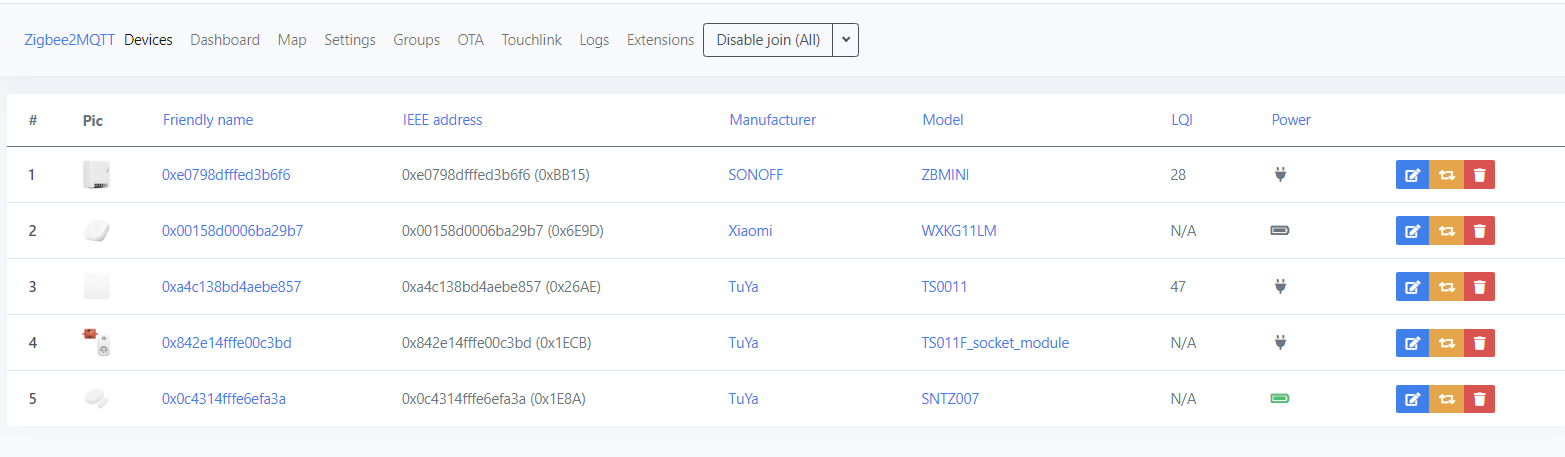Switch to the Devices tab

[x=148, y=40]
